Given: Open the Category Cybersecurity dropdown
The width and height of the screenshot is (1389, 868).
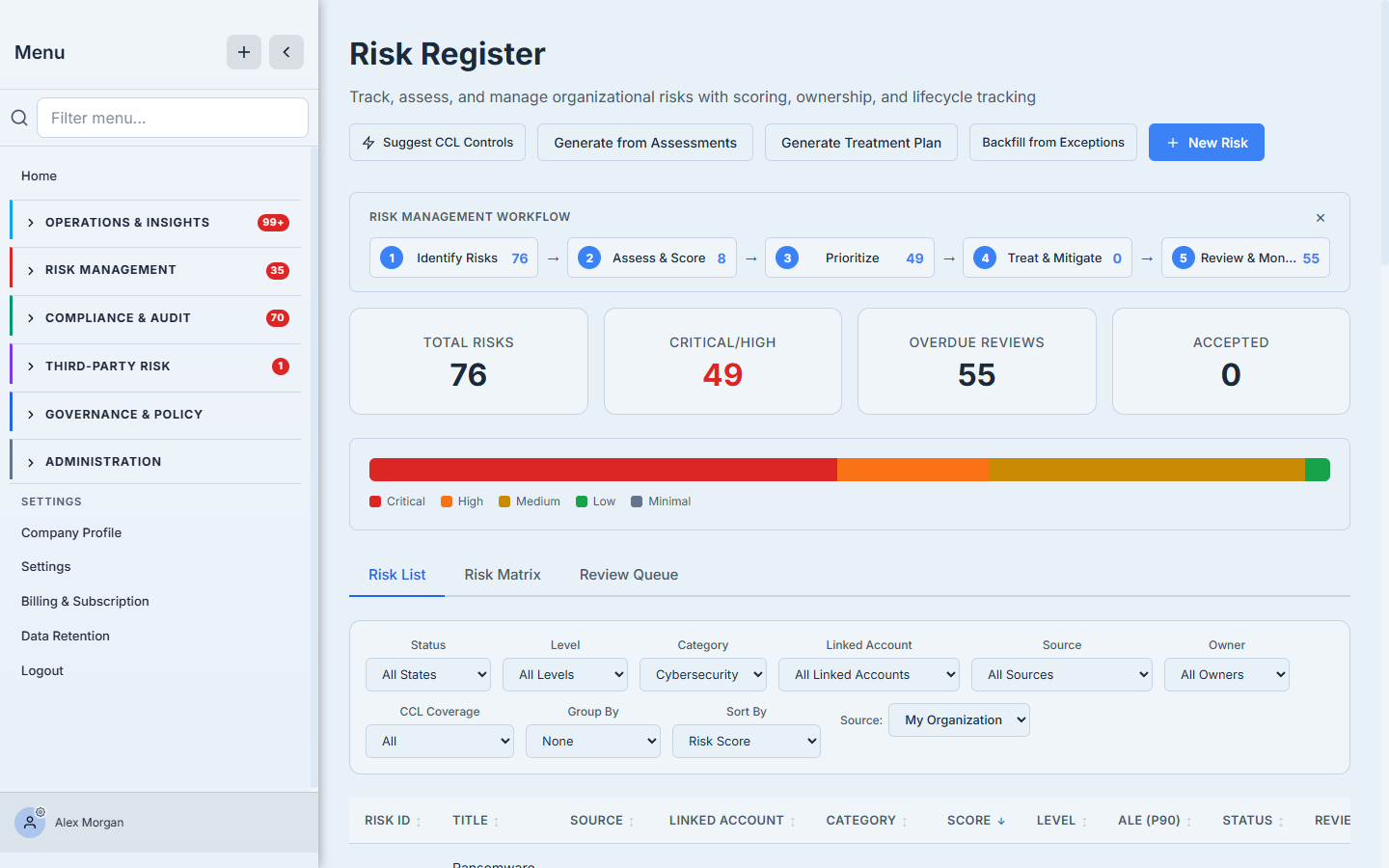Looking at the screenshot, I should pos(703,675).
